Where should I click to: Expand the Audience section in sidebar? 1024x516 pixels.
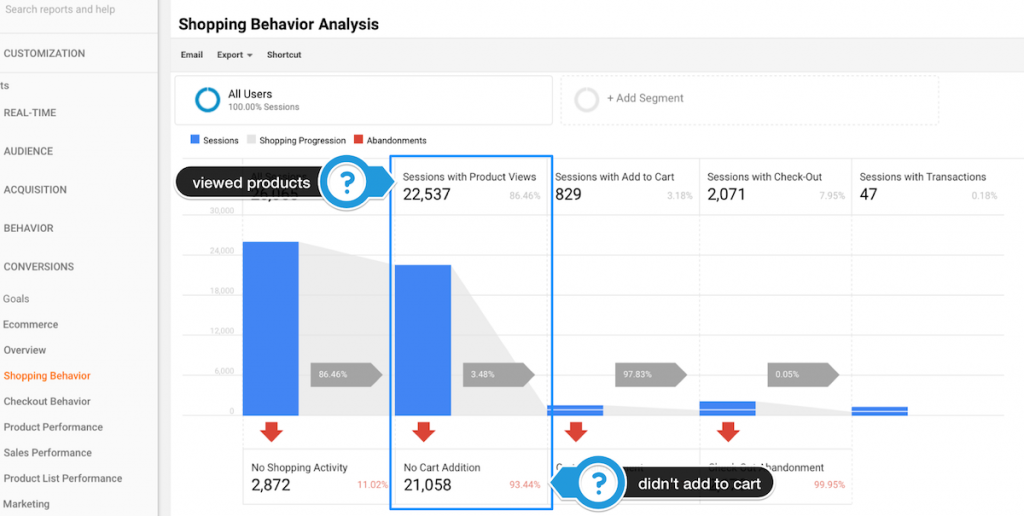tap(28, 151)
